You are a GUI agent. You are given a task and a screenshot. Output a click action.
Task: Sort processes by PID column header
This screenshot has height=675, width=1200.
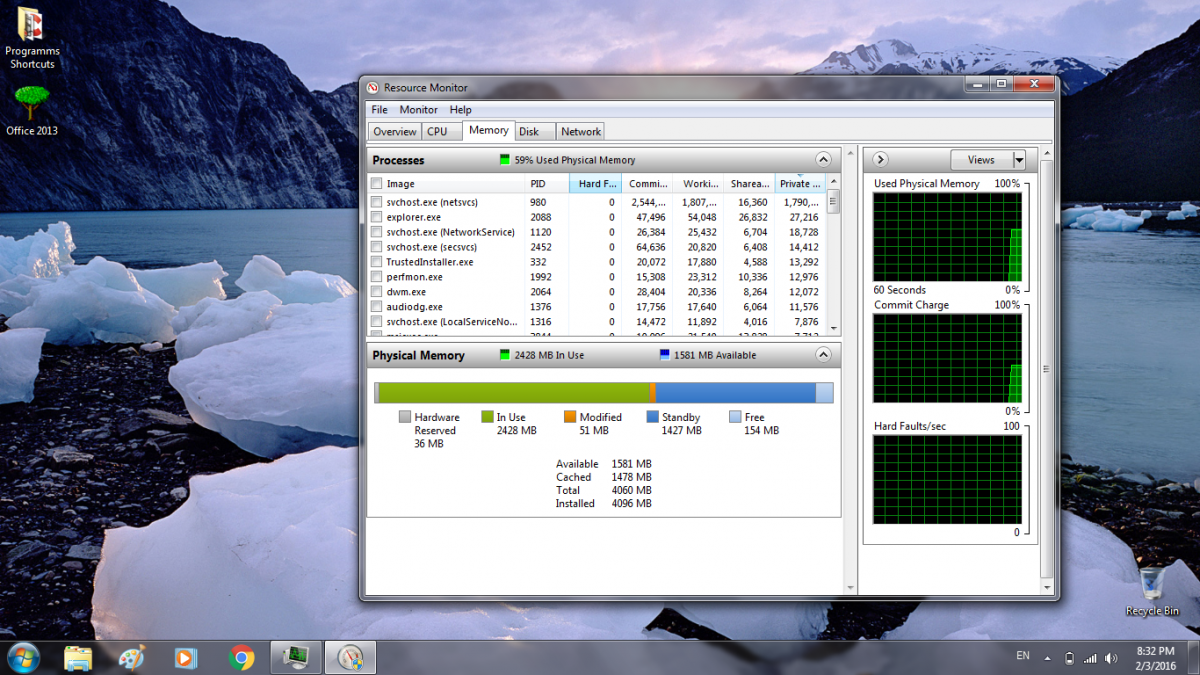point(538,184)
